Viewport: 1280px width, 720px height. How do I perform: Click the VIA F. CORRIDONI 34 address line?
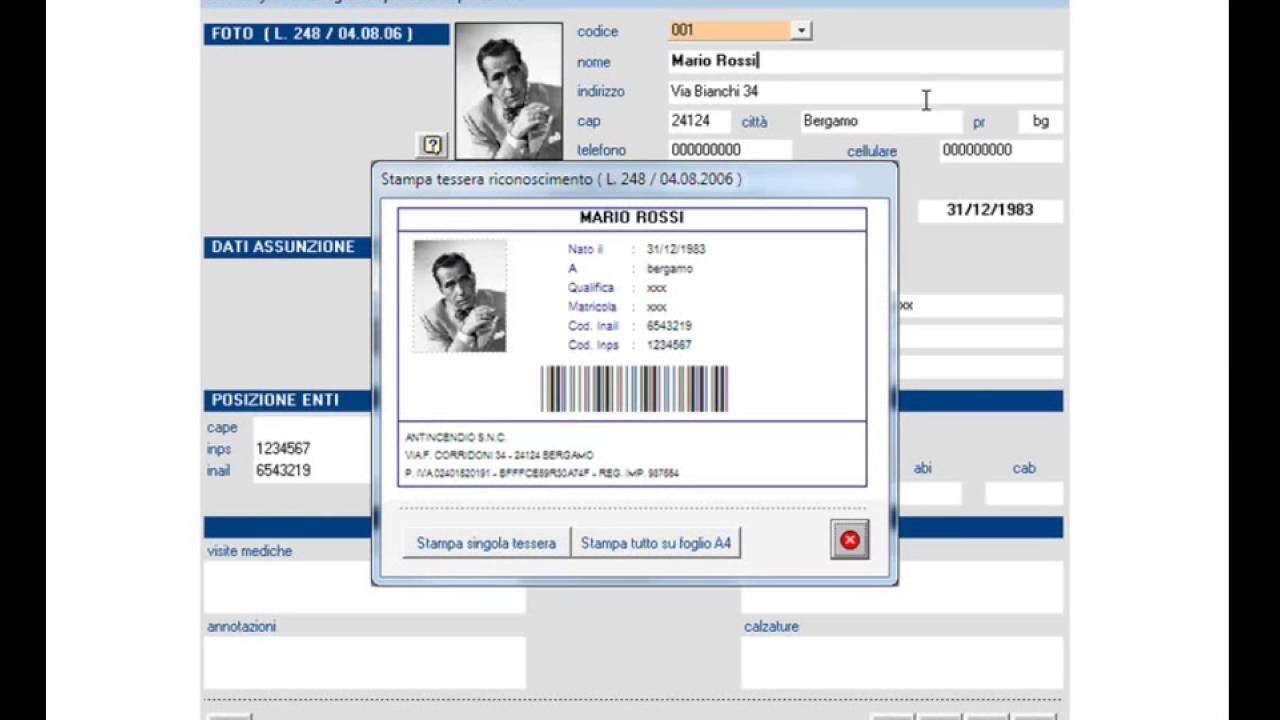click(500, 455)
